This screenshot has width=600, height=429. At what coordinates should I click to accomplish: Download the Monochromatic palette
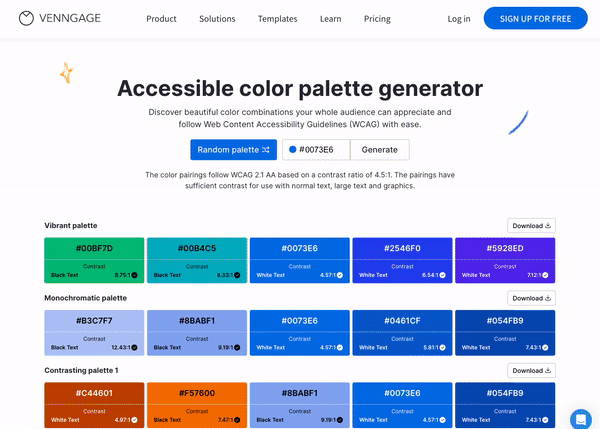(531, 298)
